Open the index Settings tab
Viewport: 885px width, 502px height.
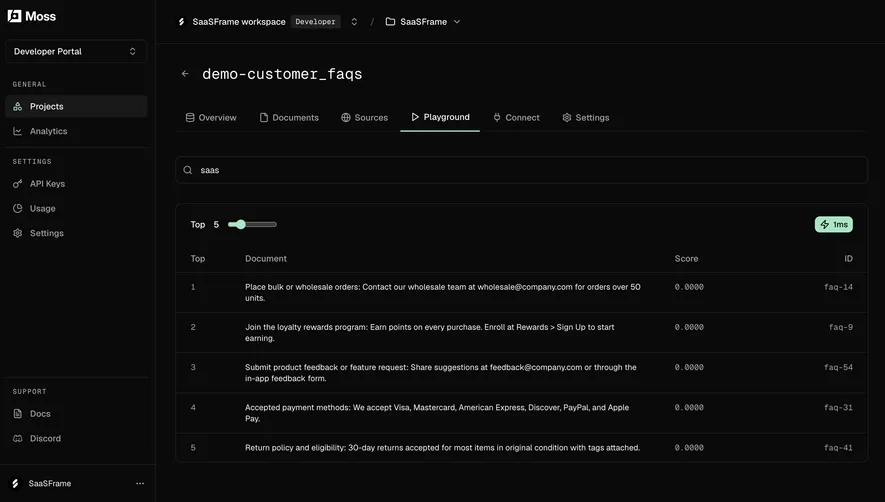[x=586, y=117]
